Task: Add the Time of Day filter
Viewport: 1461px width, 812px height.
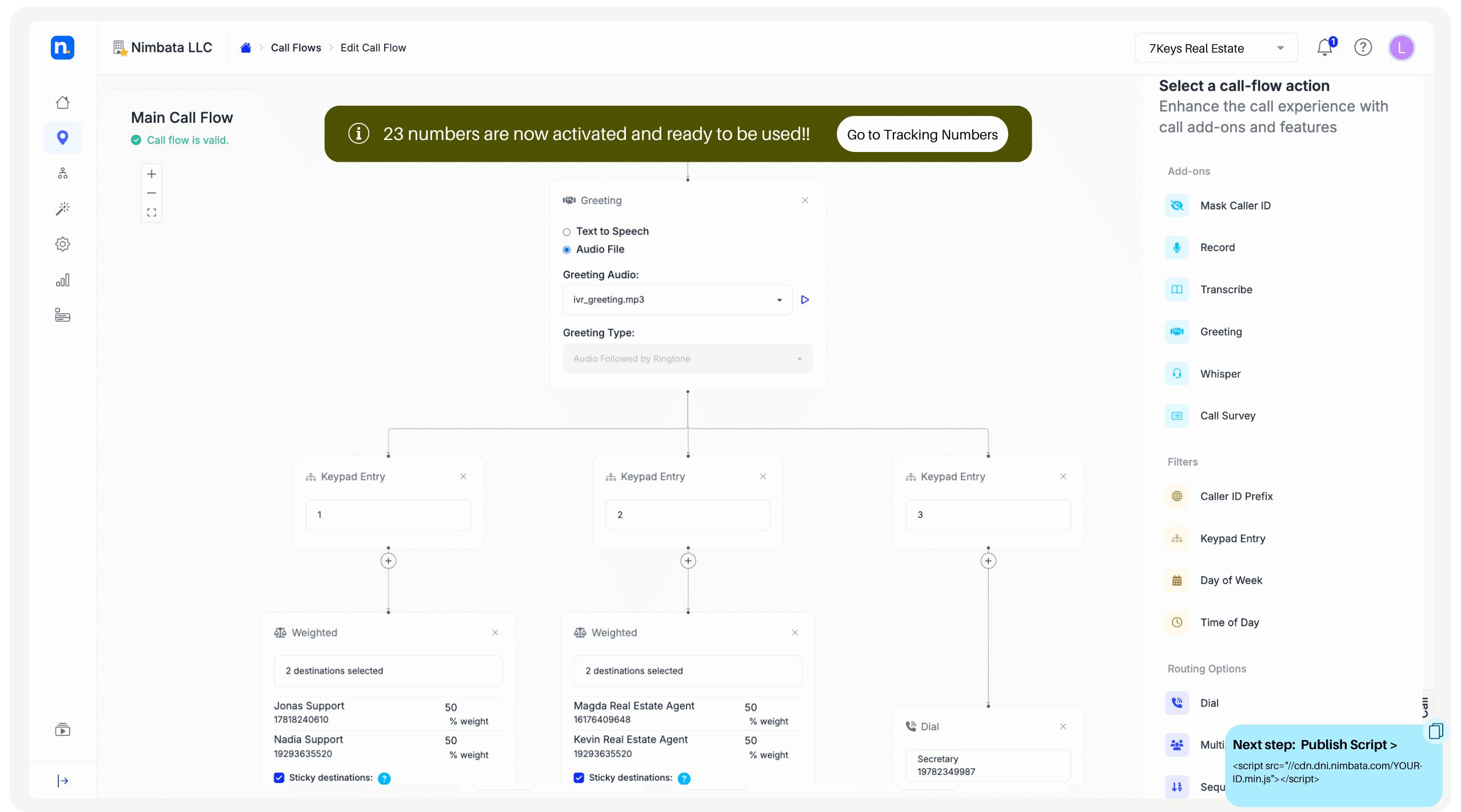Action: pos(1212,623)
